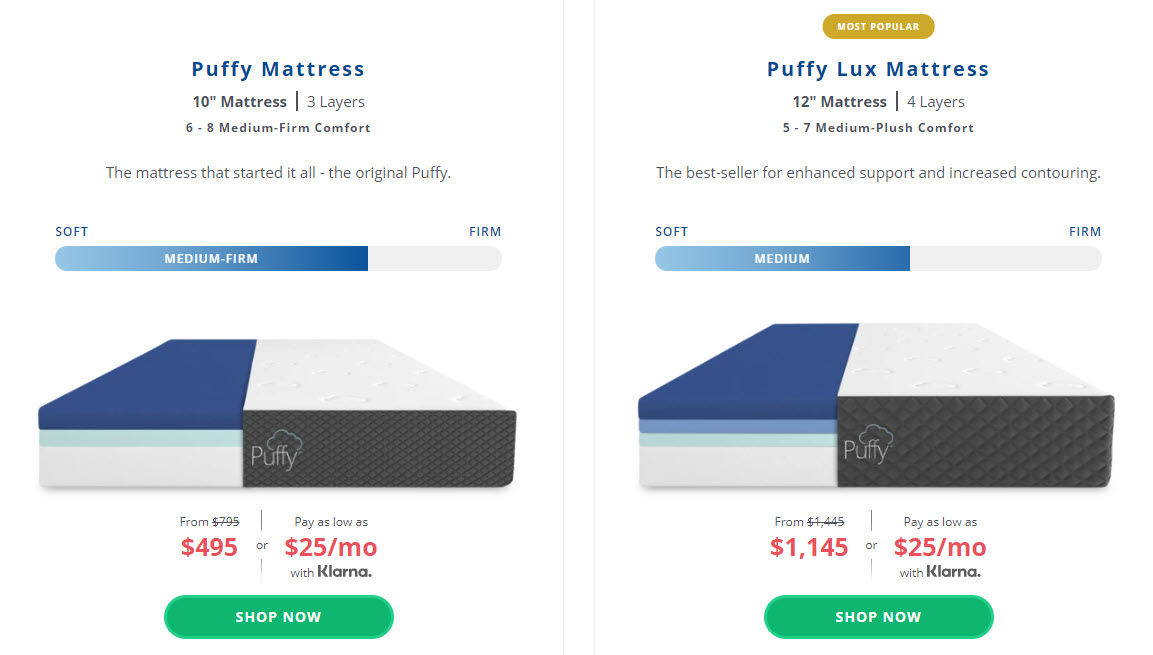Image resolution: width=1153 pixels, height=655 pixels.
Task: Click Klarna logo under Puffy Mattress
Action: pos(345,572)
